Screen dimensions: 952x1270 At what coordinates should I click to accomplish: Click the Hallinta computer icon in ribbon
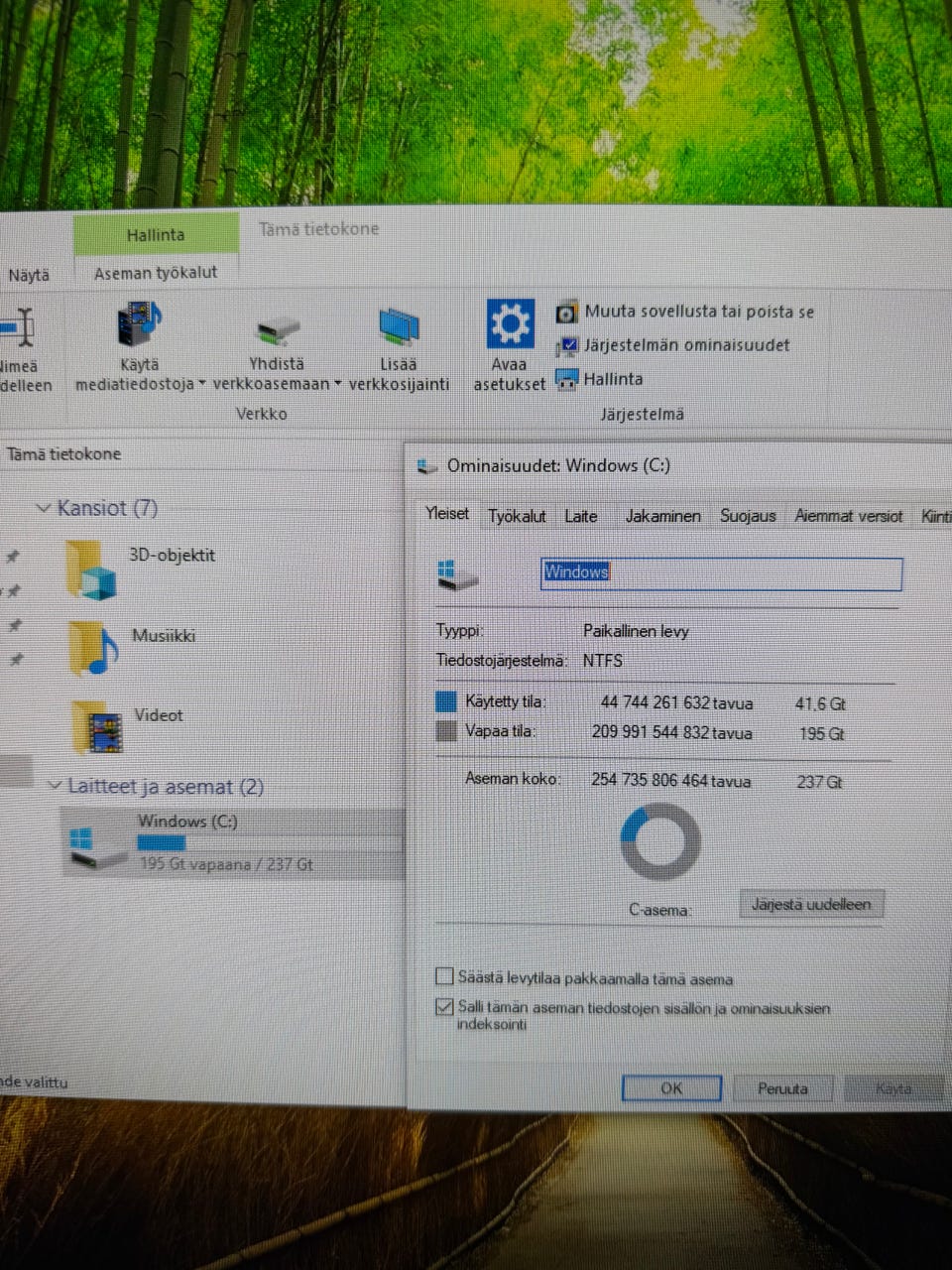point(567,379)
